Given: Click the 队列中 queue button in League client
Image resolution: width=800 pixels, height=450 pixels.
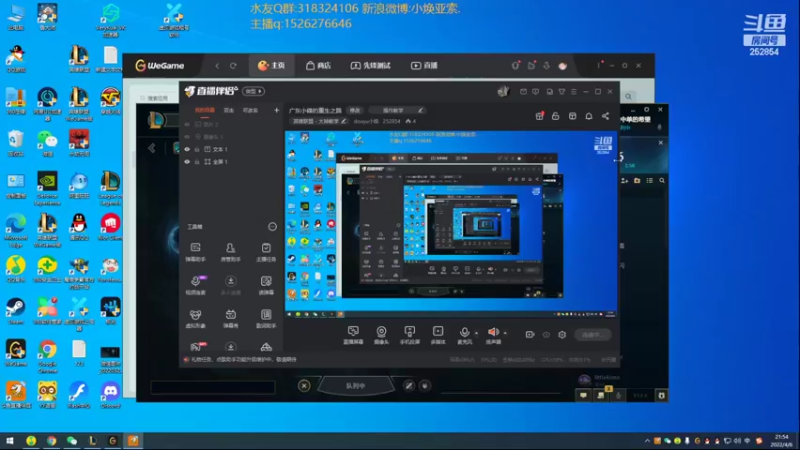Looking at the screenshot, I should [356, 386].
